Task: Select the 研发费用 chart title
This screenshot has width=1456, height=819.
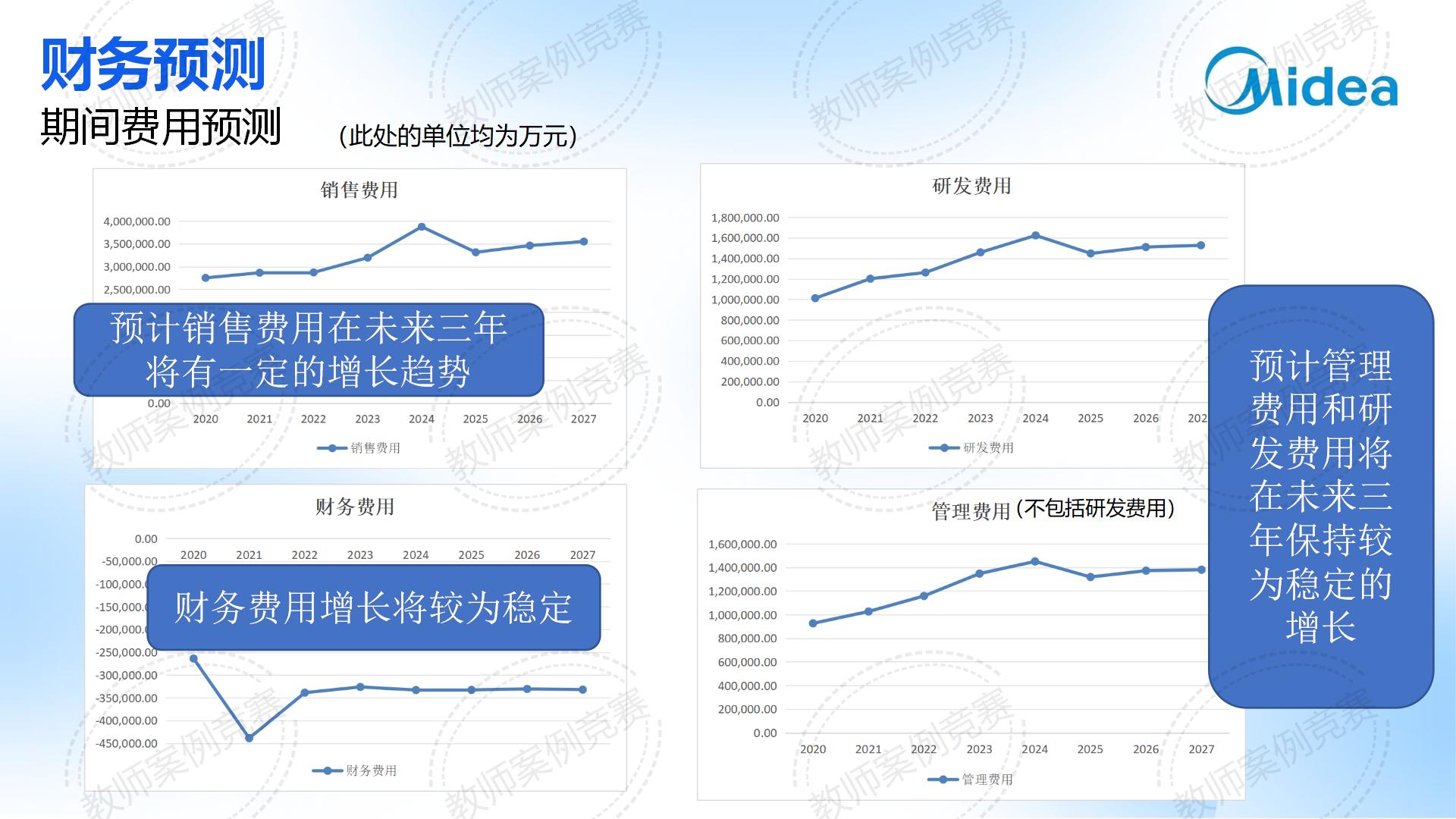Action: [971, 186]
